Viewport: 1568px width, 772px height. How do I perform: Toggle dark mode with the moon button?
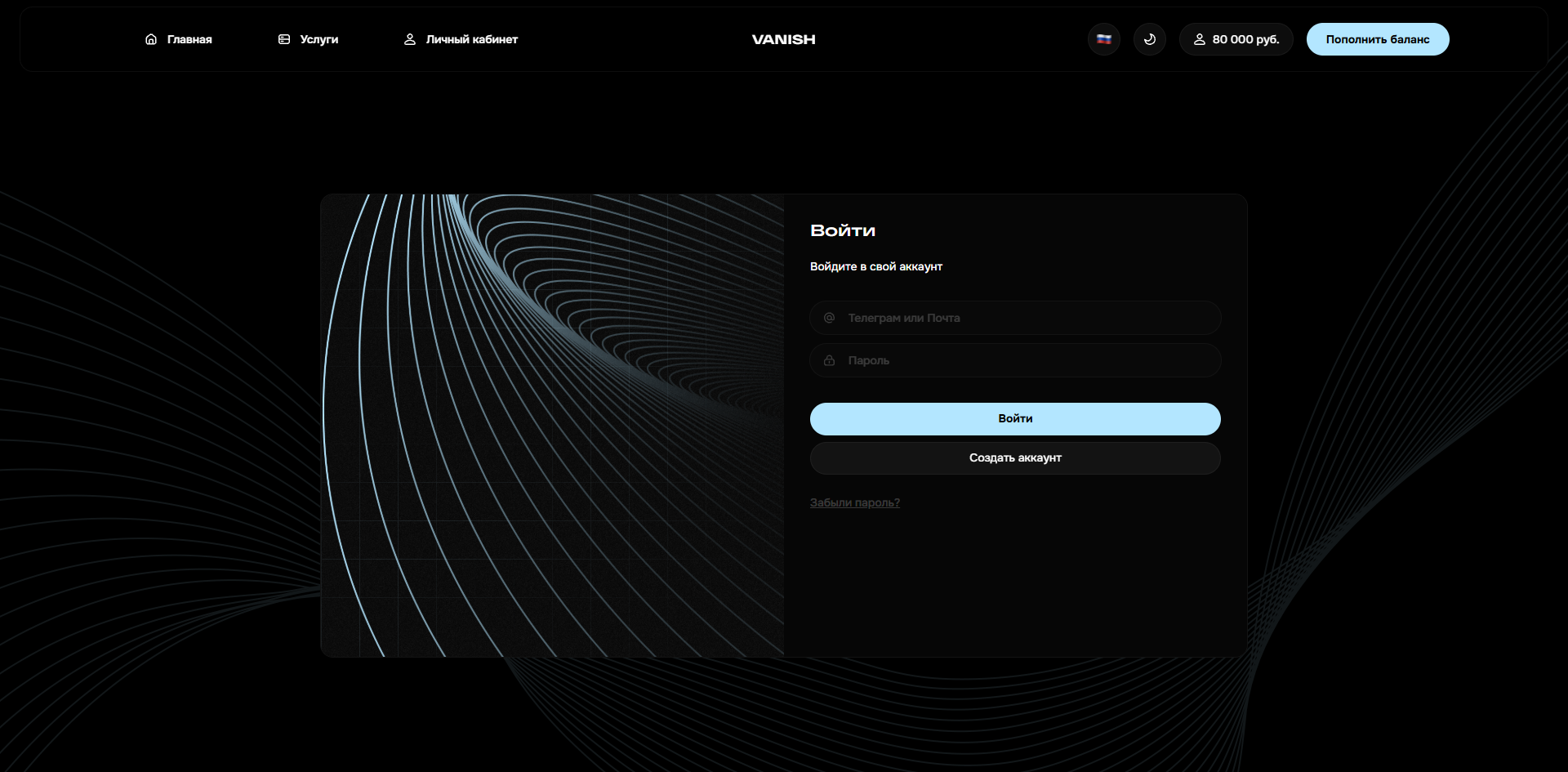click(1149, 39)
